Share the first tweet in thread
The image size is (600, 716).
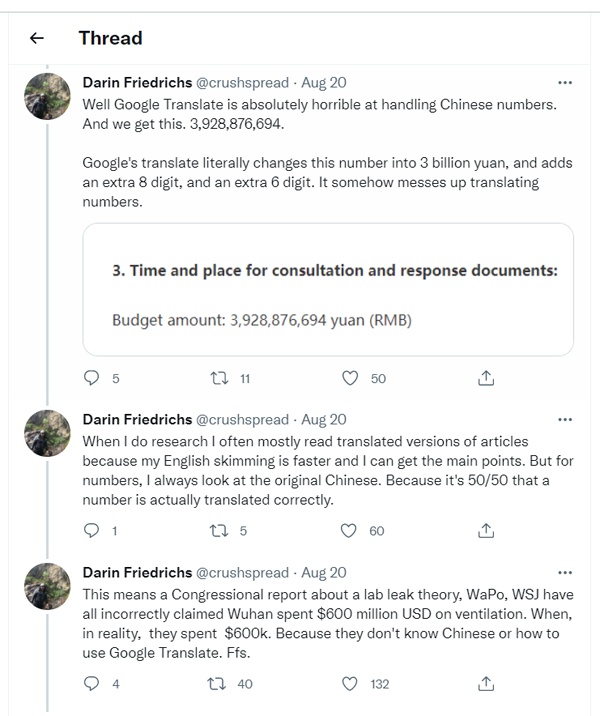pos(486,378)
